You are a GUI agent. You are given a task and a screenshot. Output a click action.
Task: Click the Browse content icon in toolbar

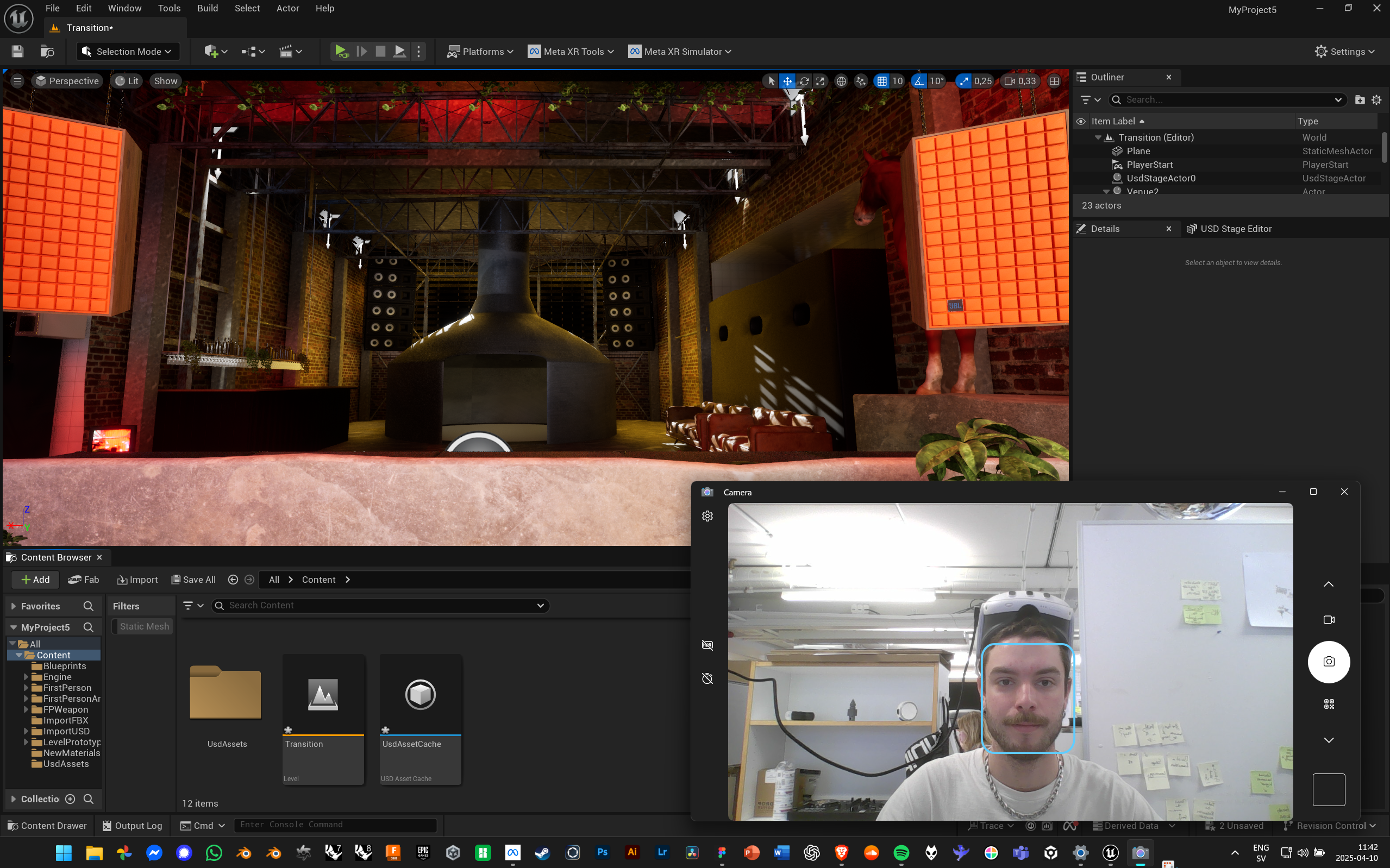47,52
